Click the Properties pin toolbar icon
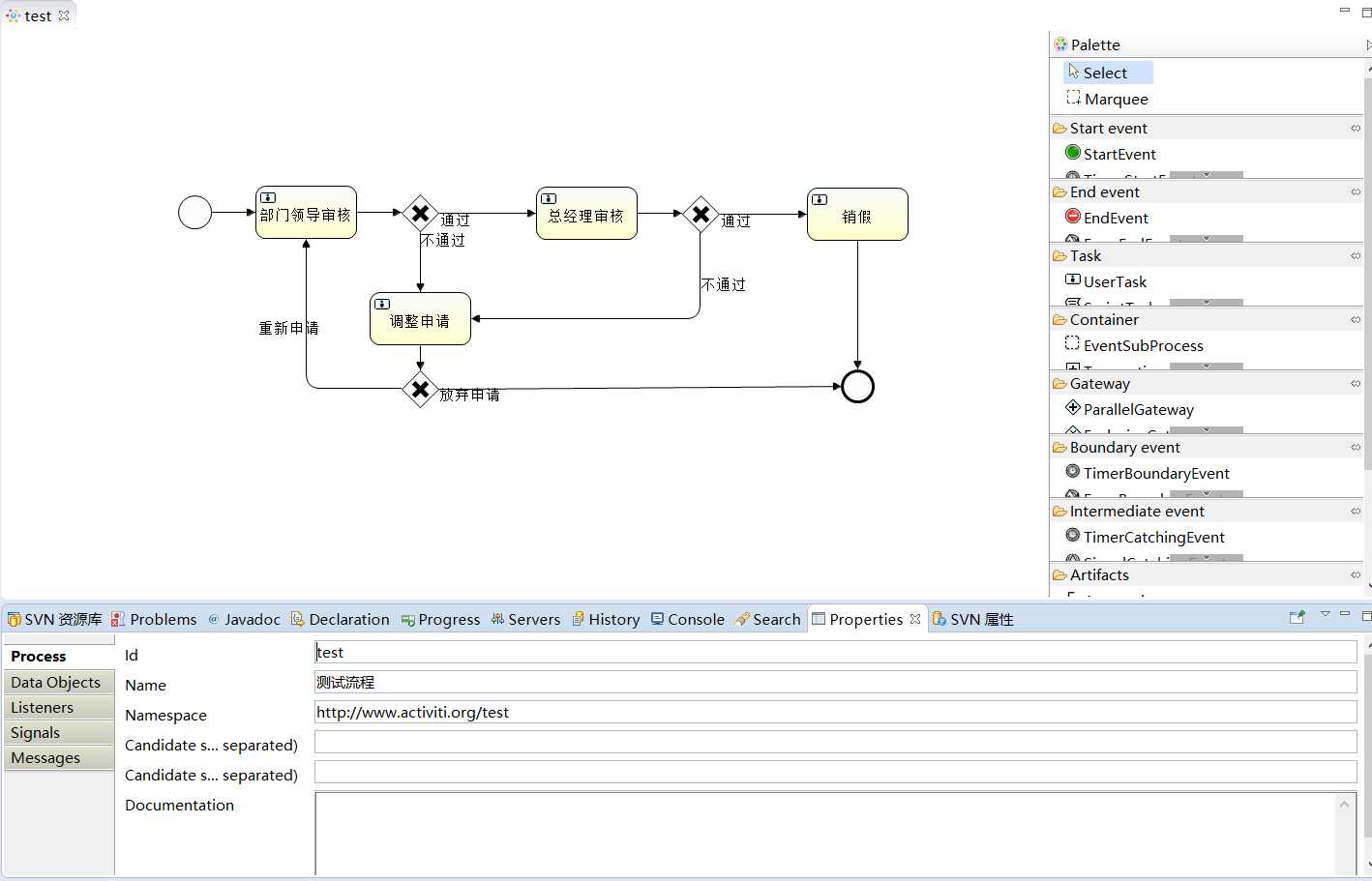 [1297, 617]
